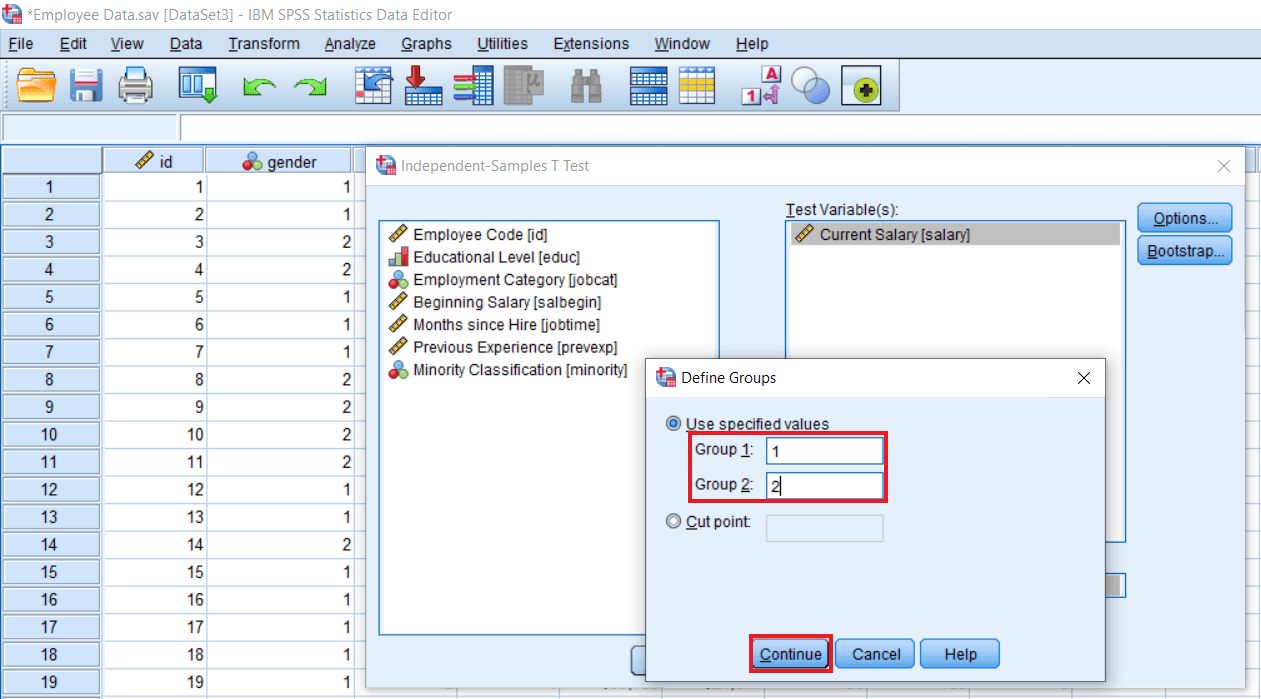
Task: Open the File menu
Action: 21,44
